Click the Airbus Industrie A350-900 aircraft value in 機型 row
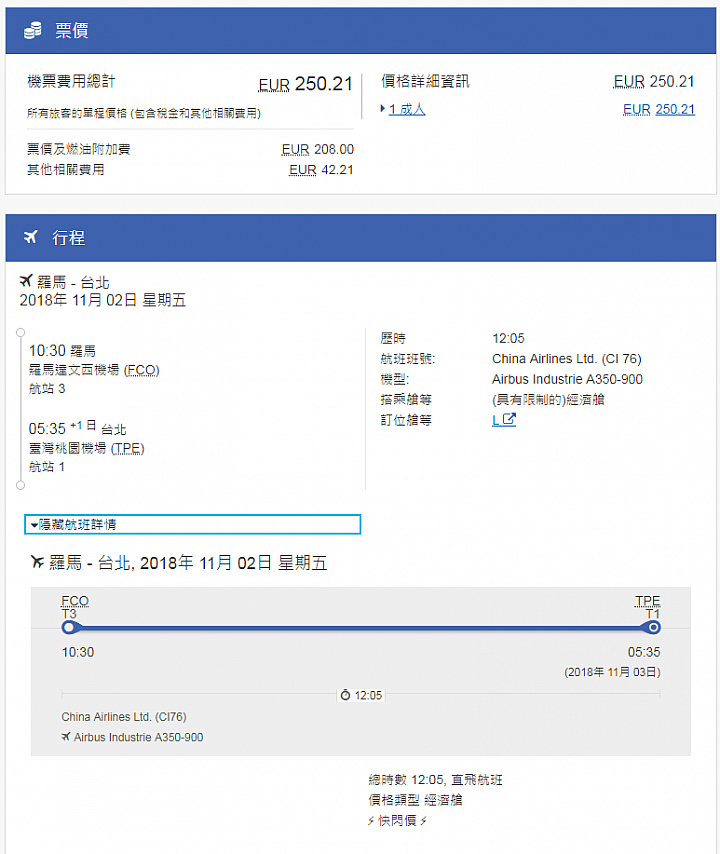720x854 pixels. pos(568,379)
